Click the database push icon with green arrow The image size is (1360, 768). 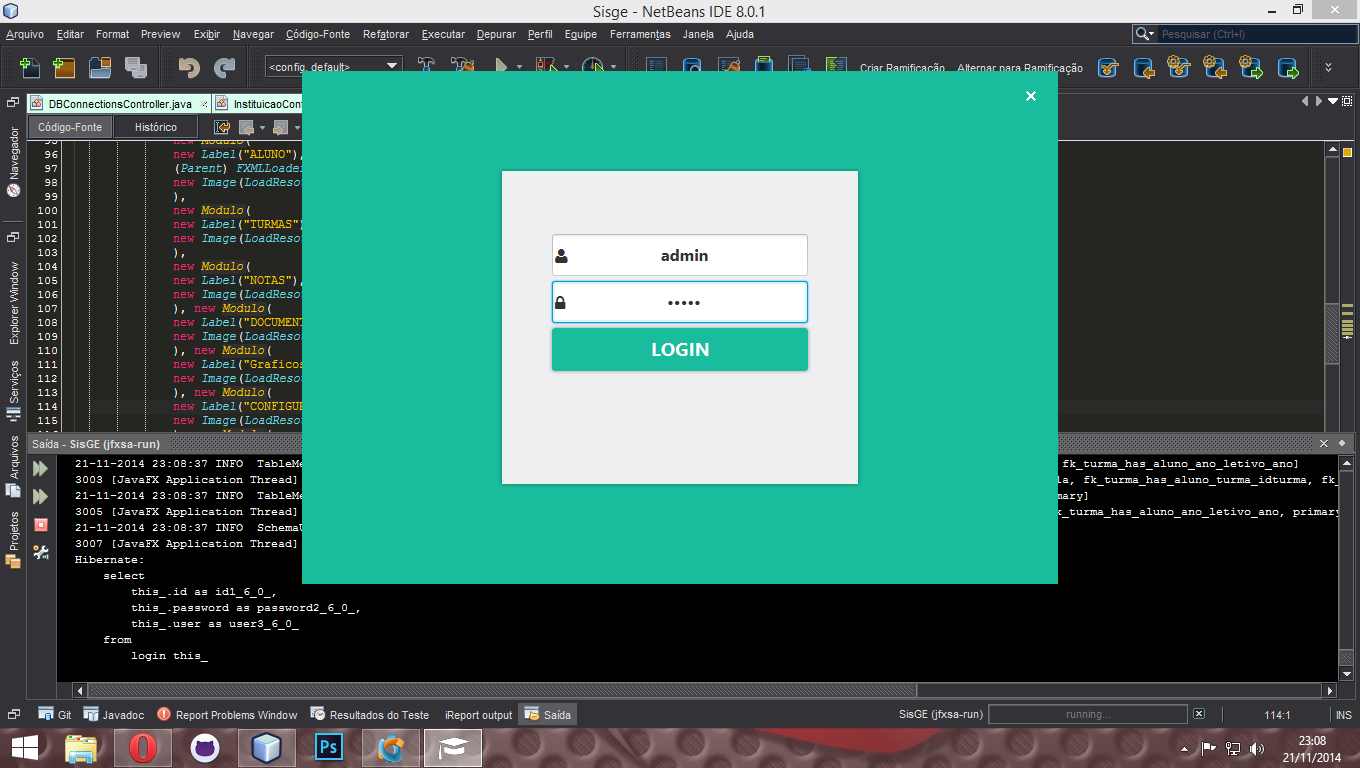(1287, 67)
